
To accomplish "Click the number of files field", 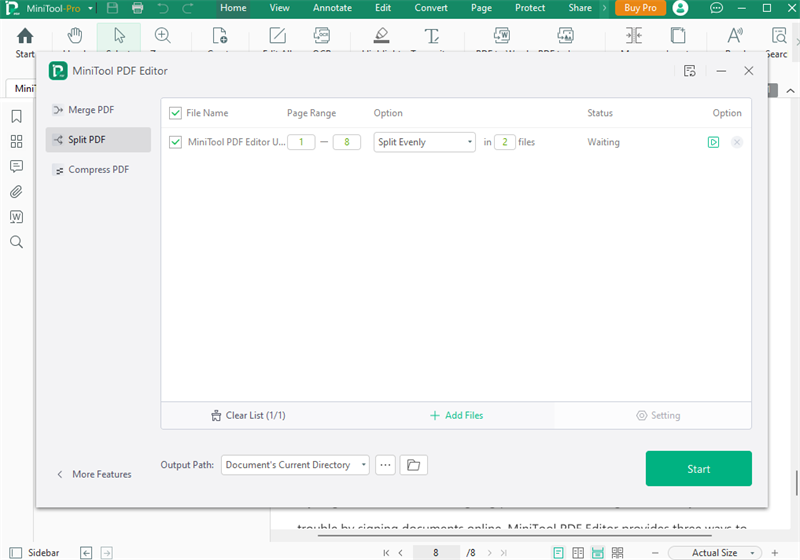I will point(505,142).
